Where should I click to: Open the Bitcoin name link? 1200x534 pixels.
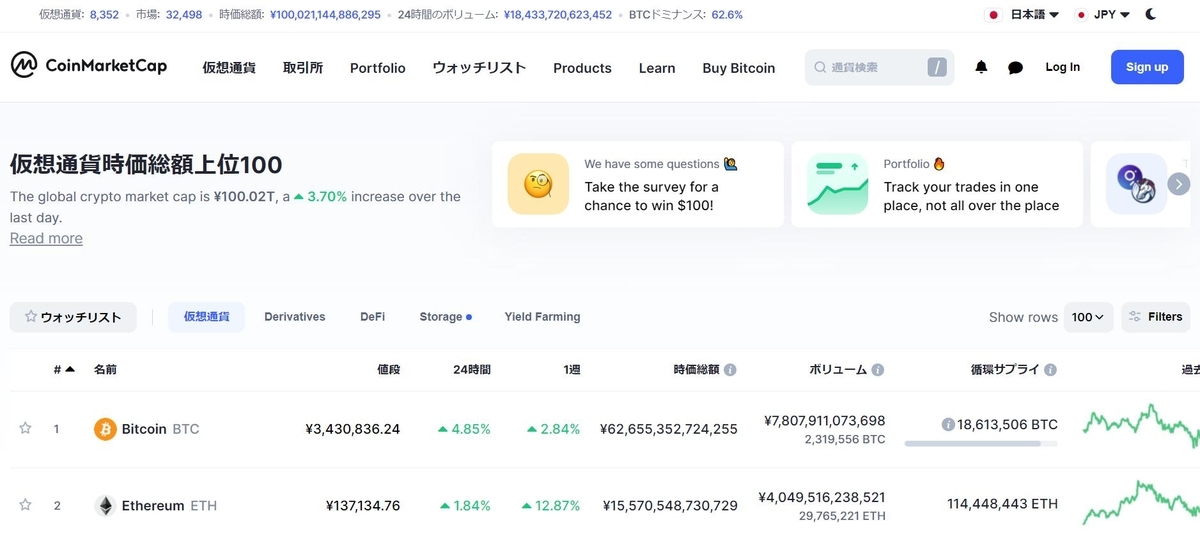click(144, 429)
